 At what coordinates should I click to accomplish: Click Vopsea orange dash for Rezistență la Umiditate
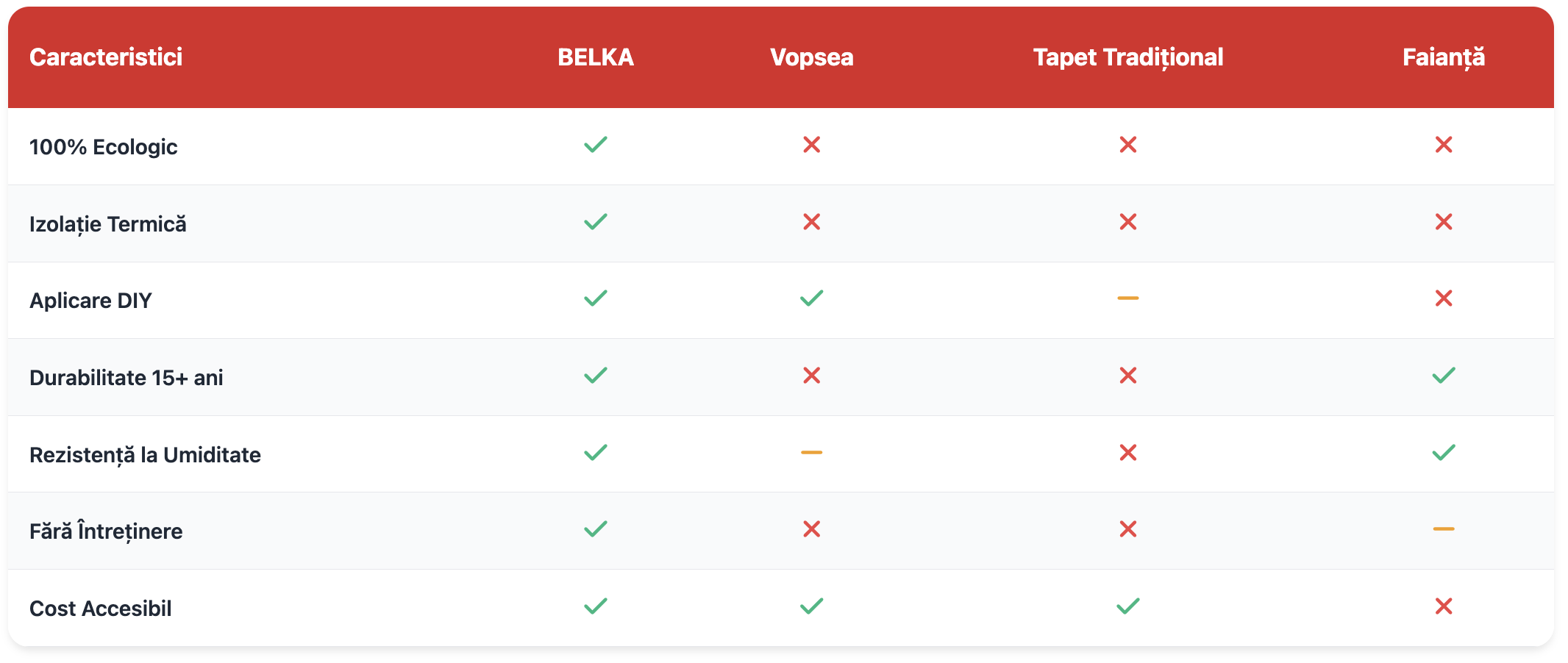coord(811,453)
